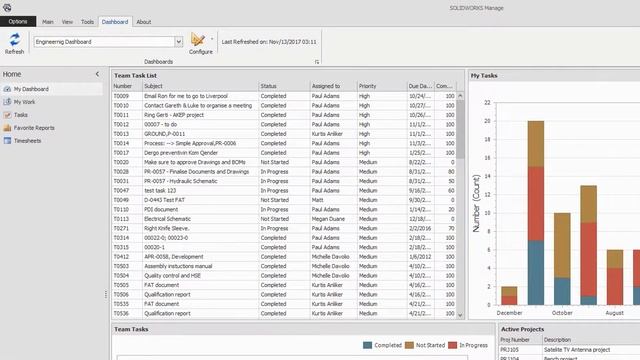Screen dimensions: 640x360
Task: Select project PRJ105 Satelite TV Antenna
Action: (569, 350)
